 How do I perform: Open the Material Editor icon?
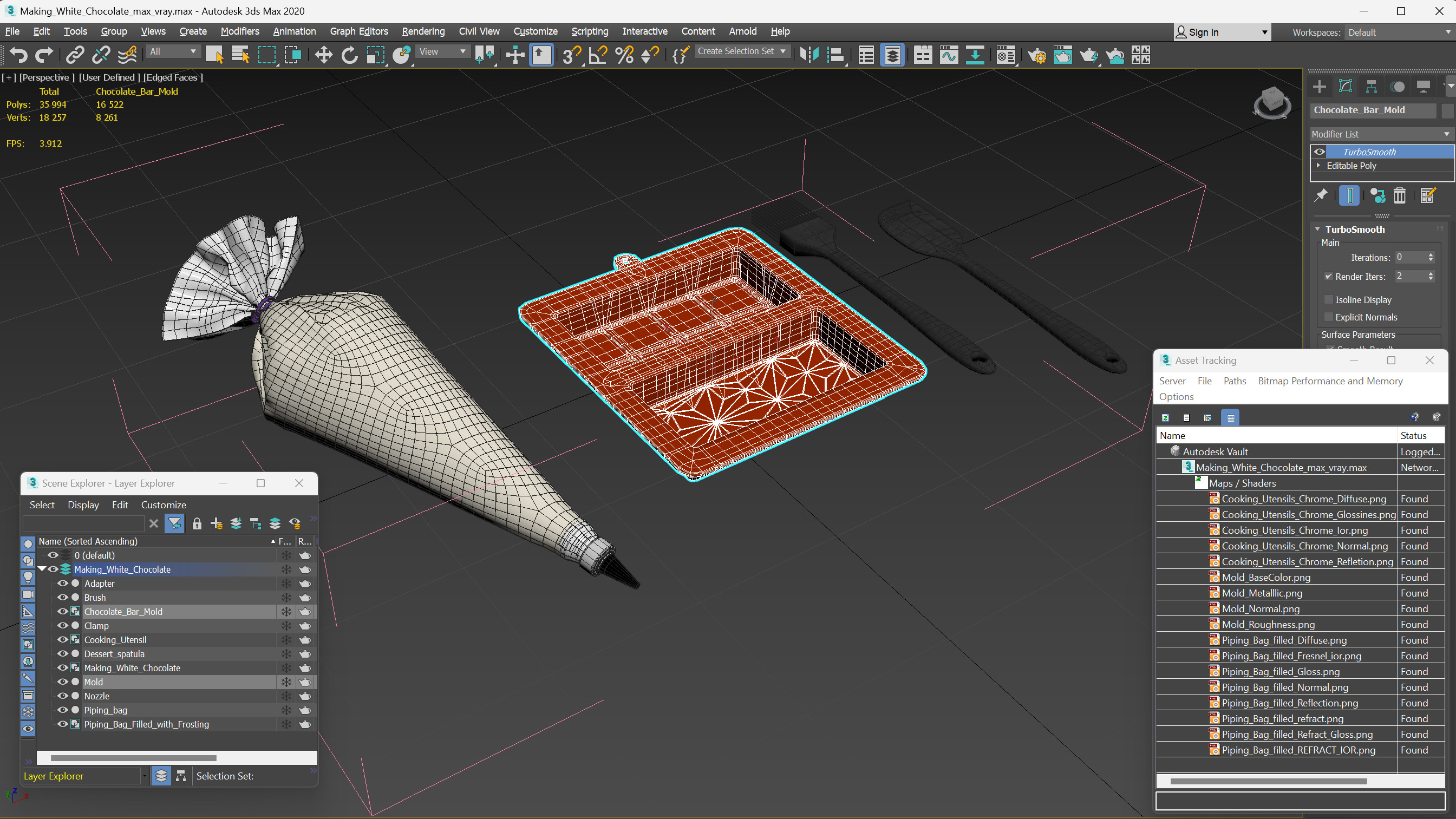1006,55
